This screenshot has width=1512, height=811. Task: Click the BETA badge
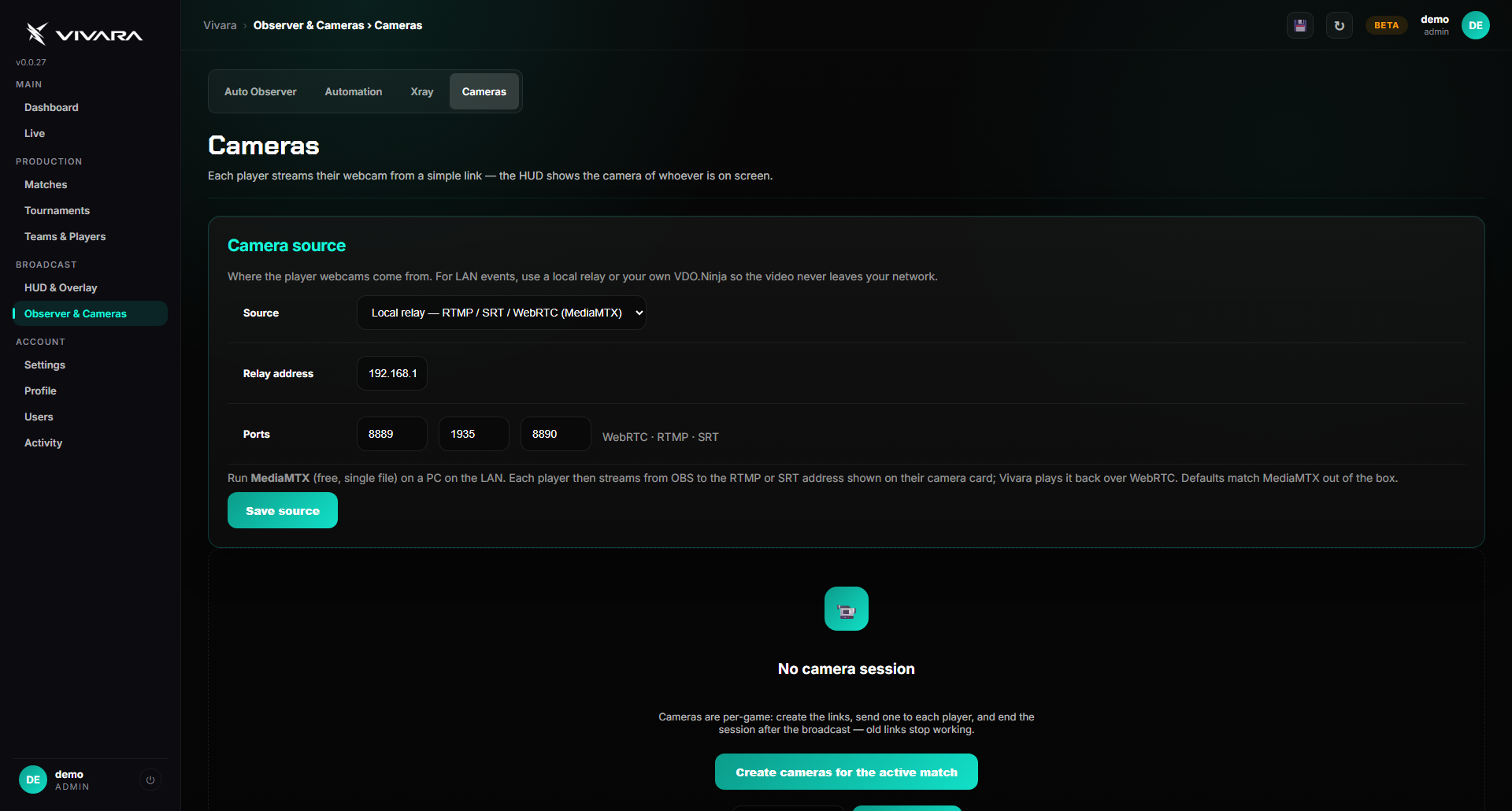(1387, 25)
